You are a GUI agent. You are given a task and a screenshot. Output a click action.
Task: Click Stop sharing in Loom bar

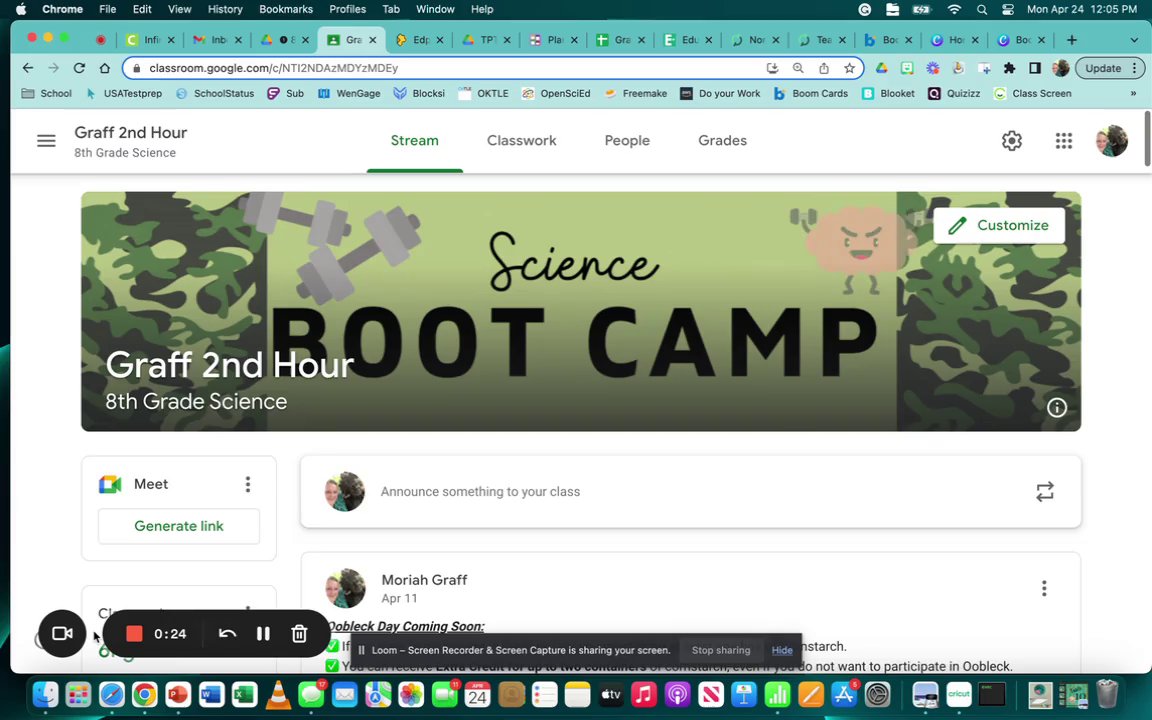click(x=721, y=650)
